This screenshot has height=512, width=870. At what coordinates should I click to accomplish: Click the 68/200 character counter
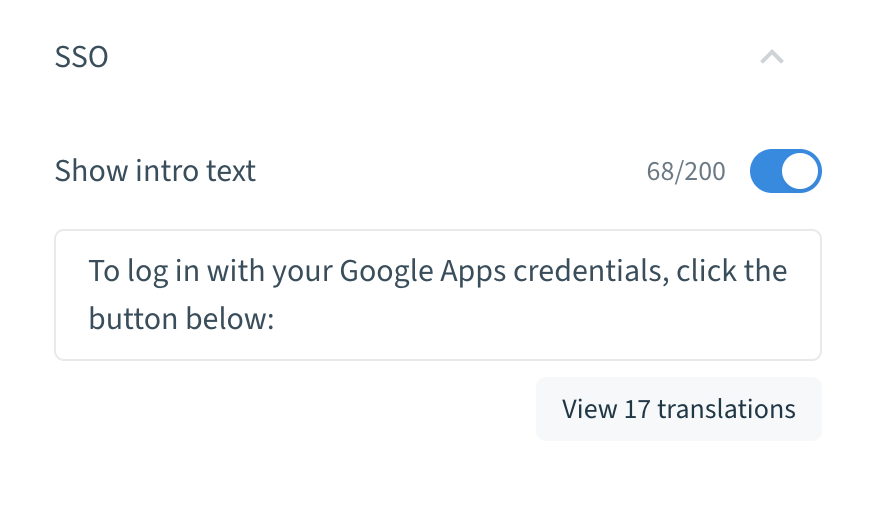click(x=686, y=172)
